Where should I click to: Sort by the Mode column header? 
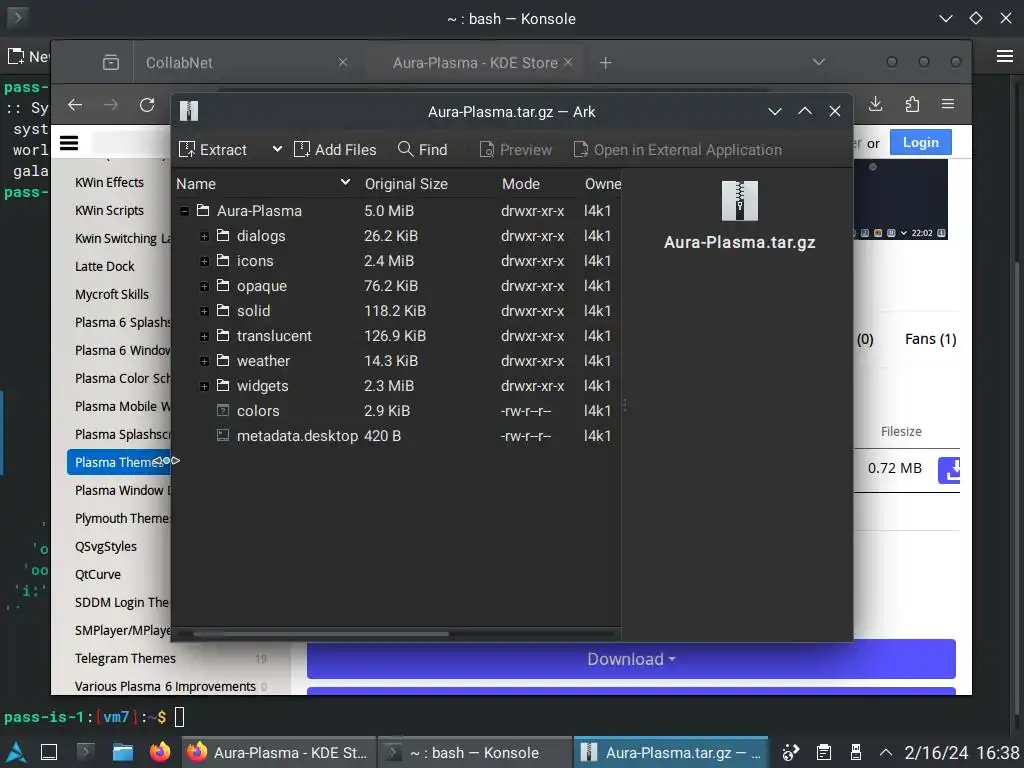(537, 184)
